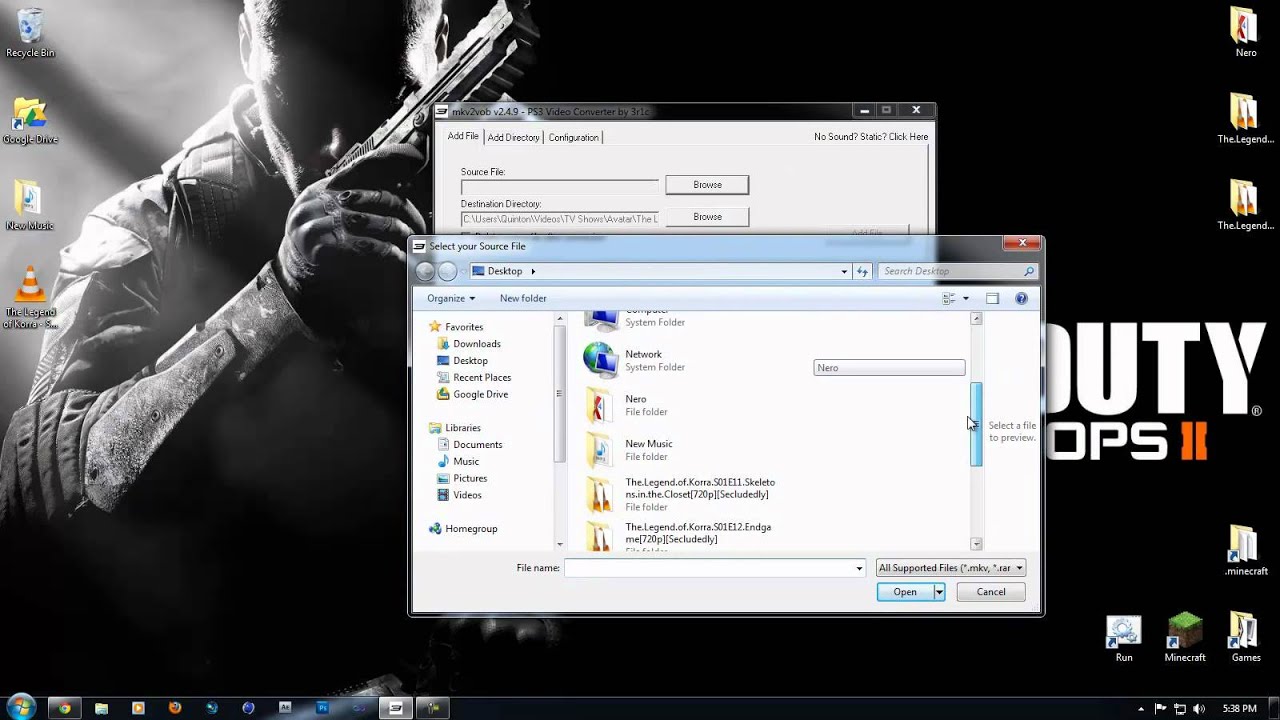Screen dimensions: 1280x720
Task: Click the dialog's Forward navigation arrow
Action: [x=447, y=271]
